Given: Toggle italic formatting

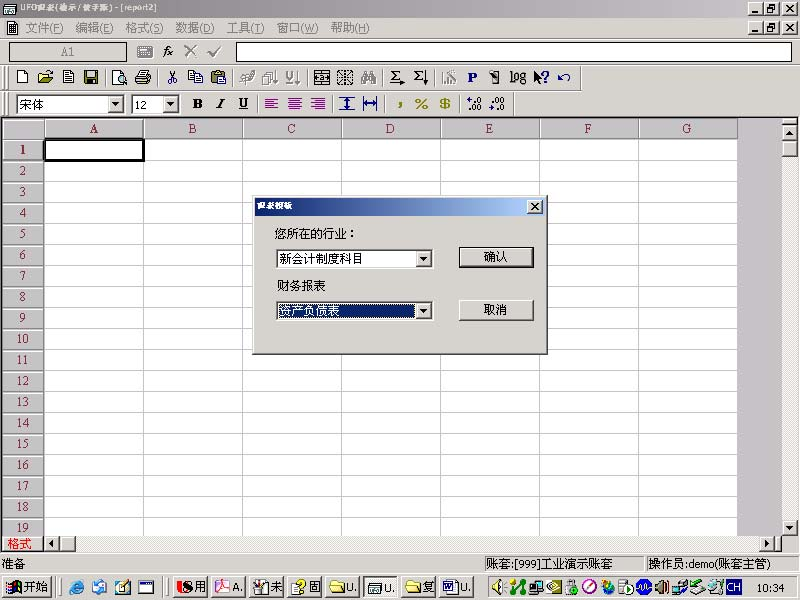Looking at the screenshot, I should (x=220, y=104).
